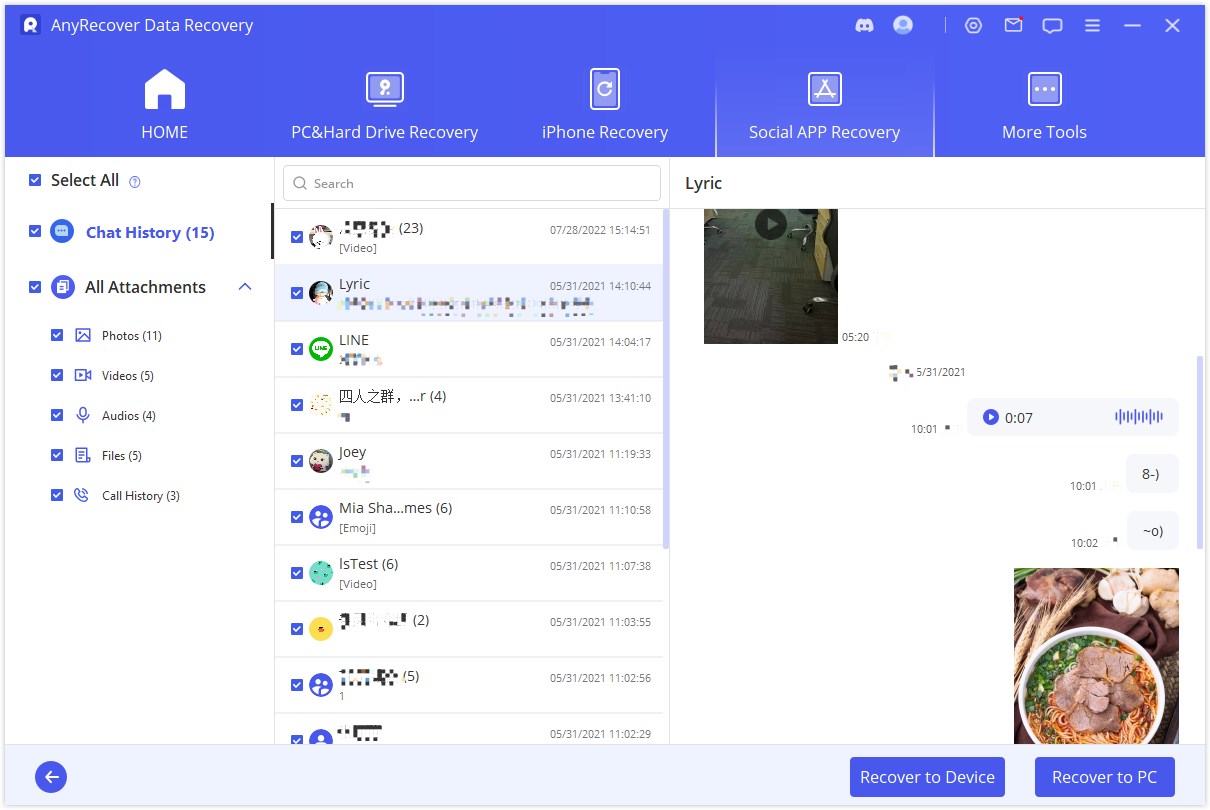Switch to iPhone Recovery tab
This screenshot has width=1210, height=810.
(604, 105)
